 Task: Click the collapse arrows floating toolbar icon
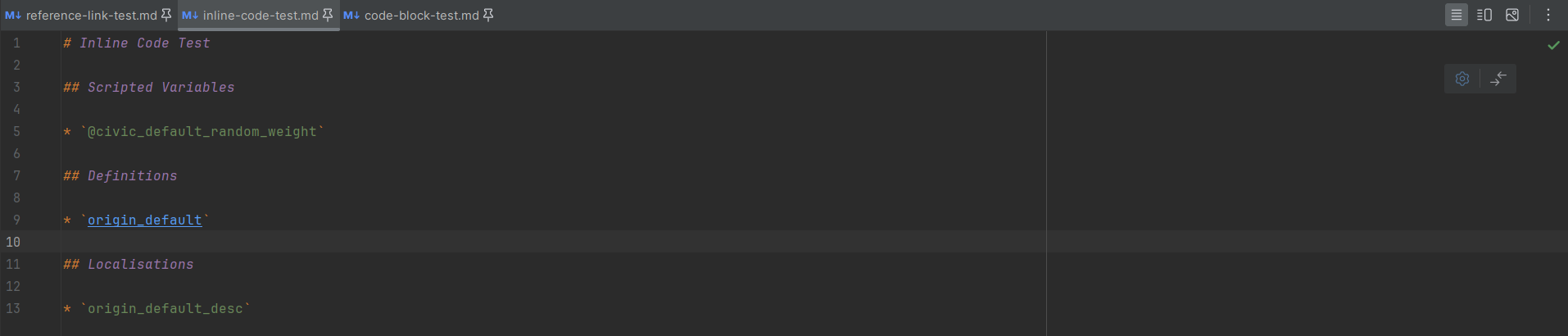pos(1498,79)
